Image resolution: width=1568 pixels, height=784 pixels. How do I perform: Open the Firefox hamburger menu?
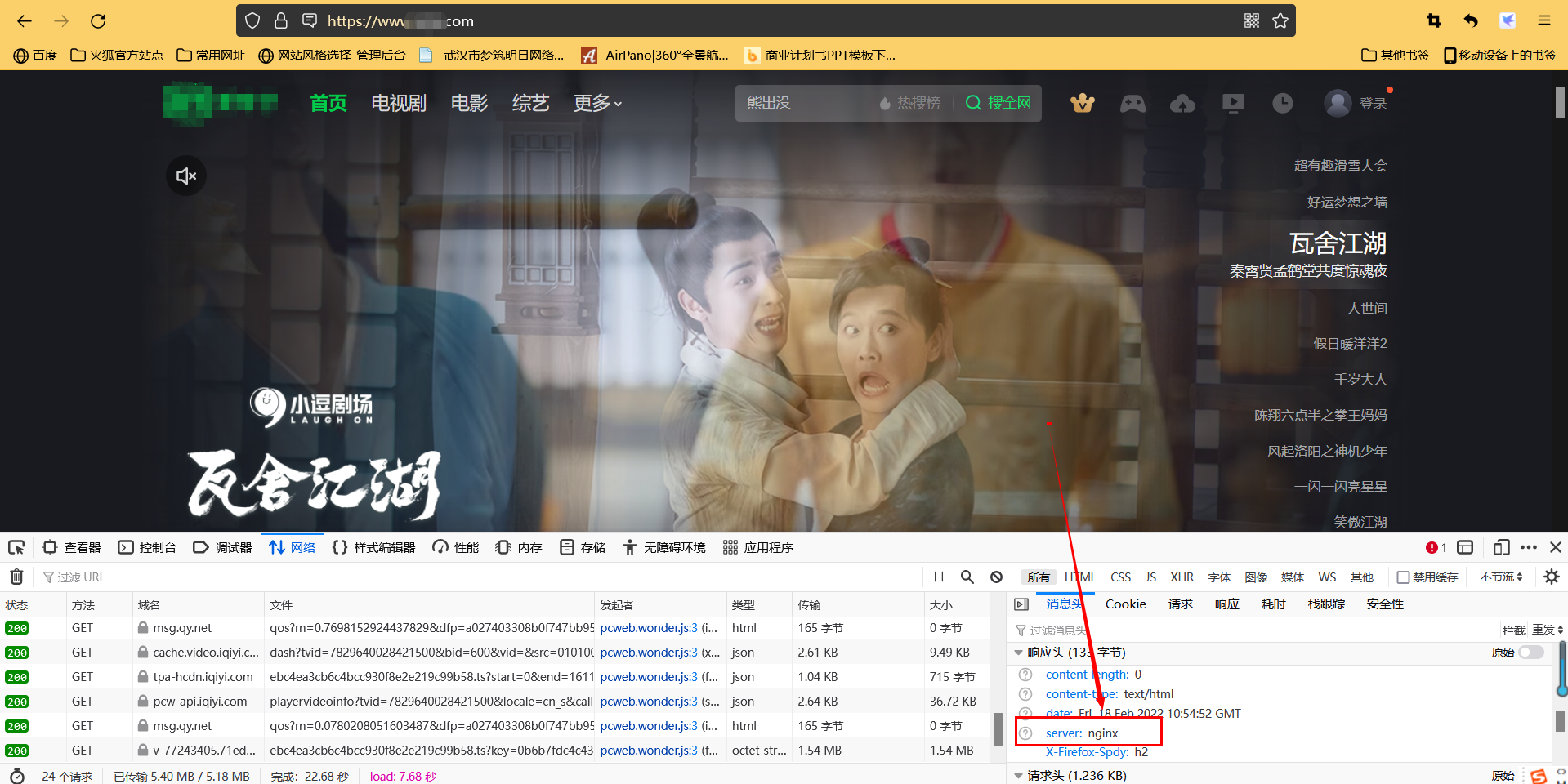[1544, 21]
